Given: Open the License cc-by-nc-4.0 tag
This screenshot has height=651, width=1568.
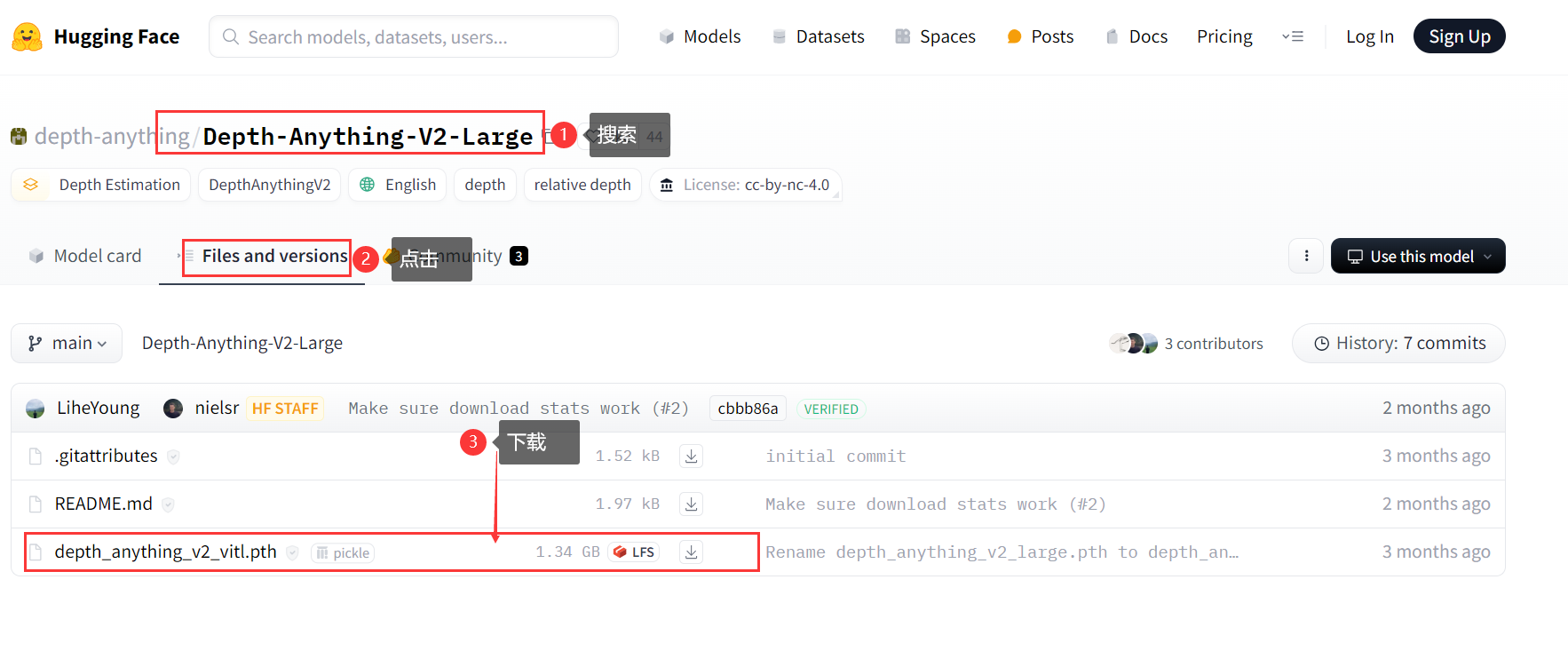Looking at the screenshot, I should (745, 185).
